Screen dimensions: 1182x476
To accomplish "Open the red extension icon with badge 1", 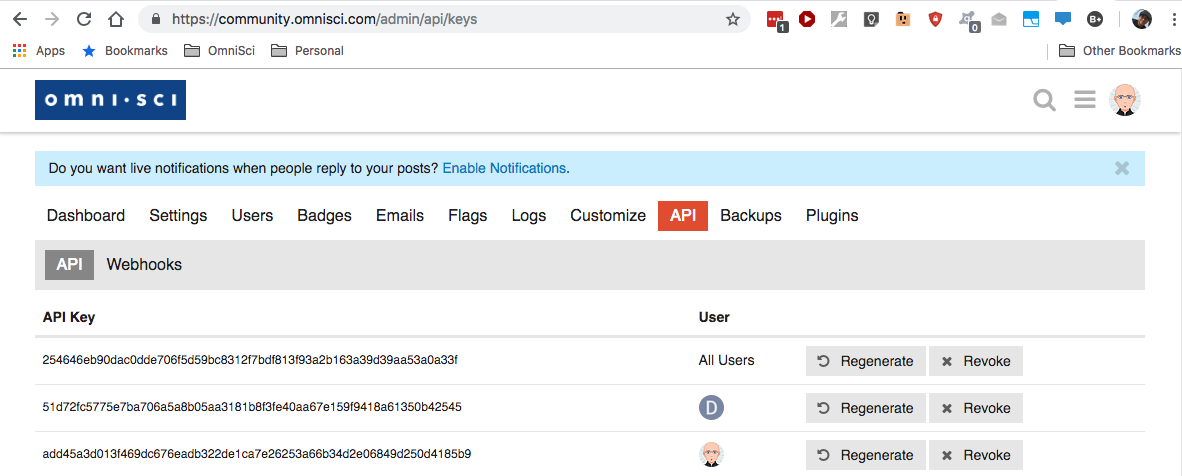I will 776,20.
